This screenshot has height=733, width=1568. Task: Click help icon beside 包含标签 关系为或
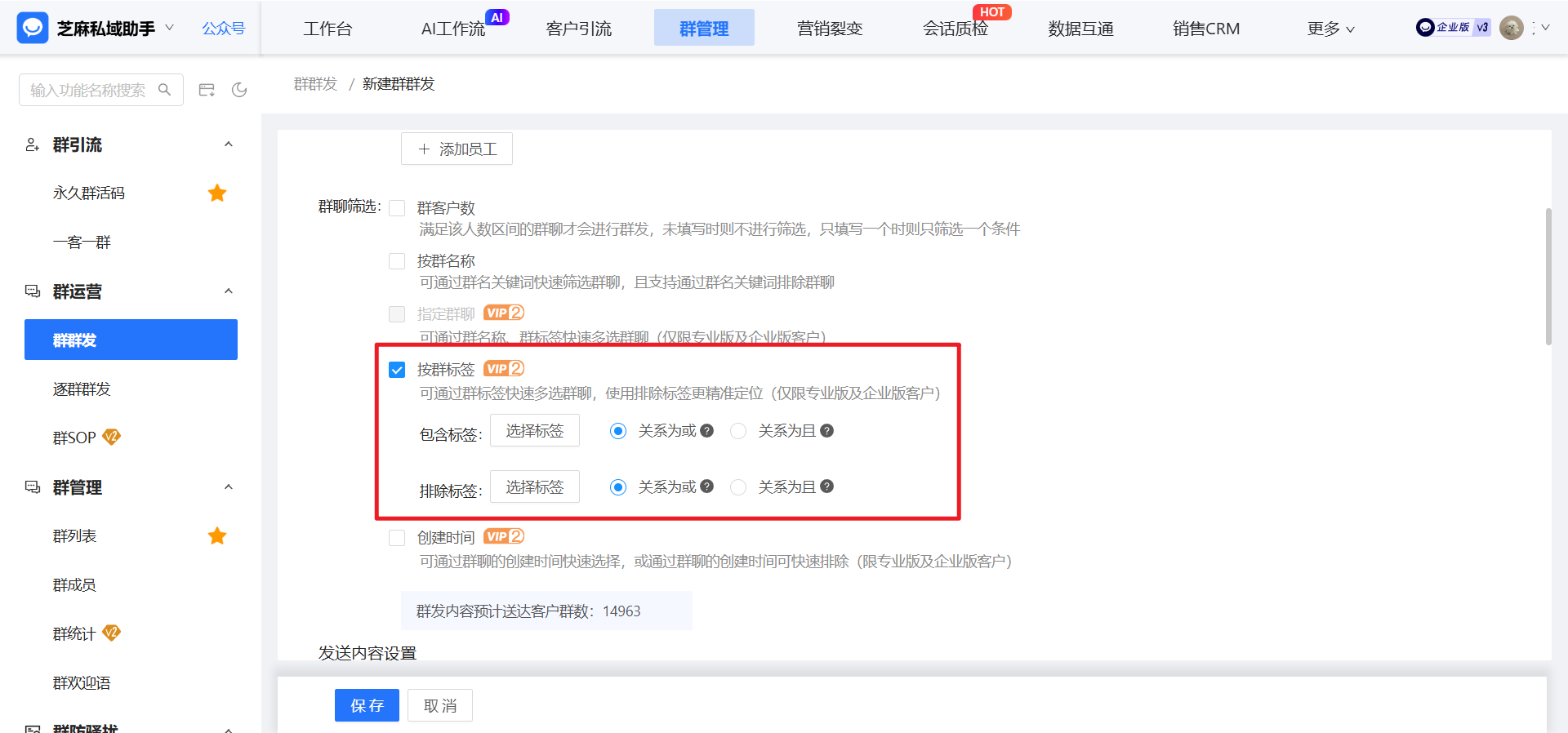point(707,430)
